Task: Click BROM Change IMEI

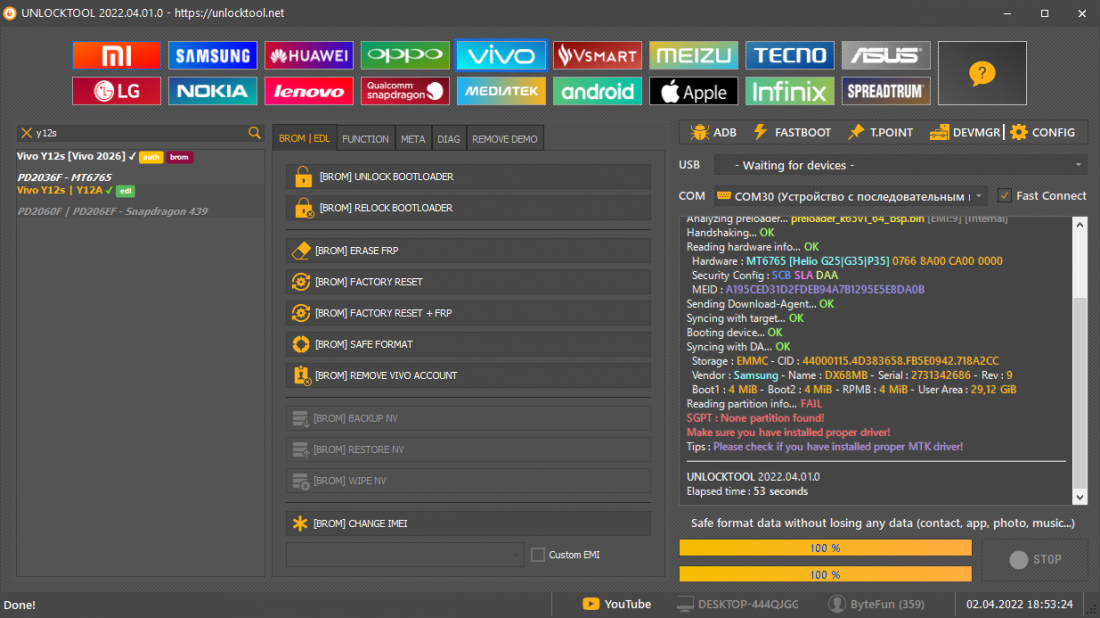Action: point(468,523)
